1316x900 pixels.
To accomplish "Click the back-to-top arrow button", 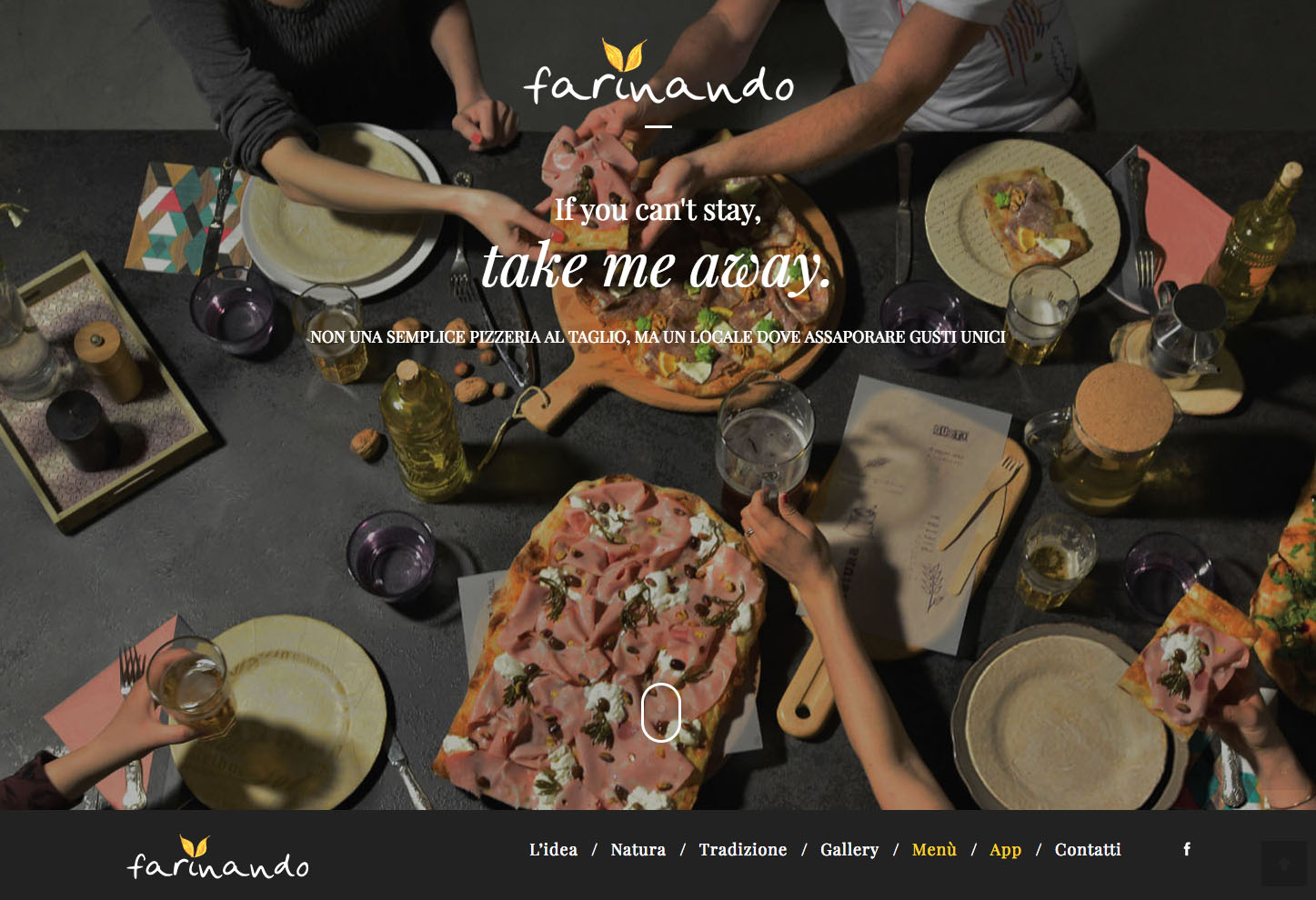I will pos(1284,864).
